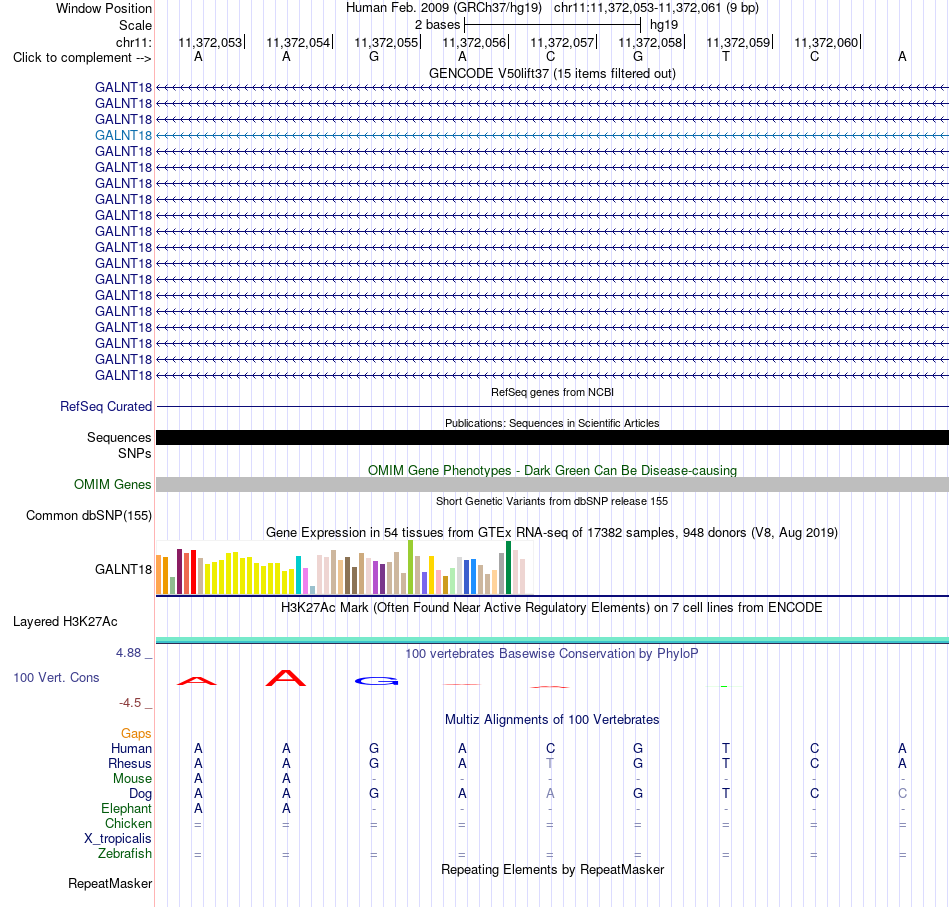Click the cyan bar in GTEx chart
950x907 pixels.
point(299,575)
